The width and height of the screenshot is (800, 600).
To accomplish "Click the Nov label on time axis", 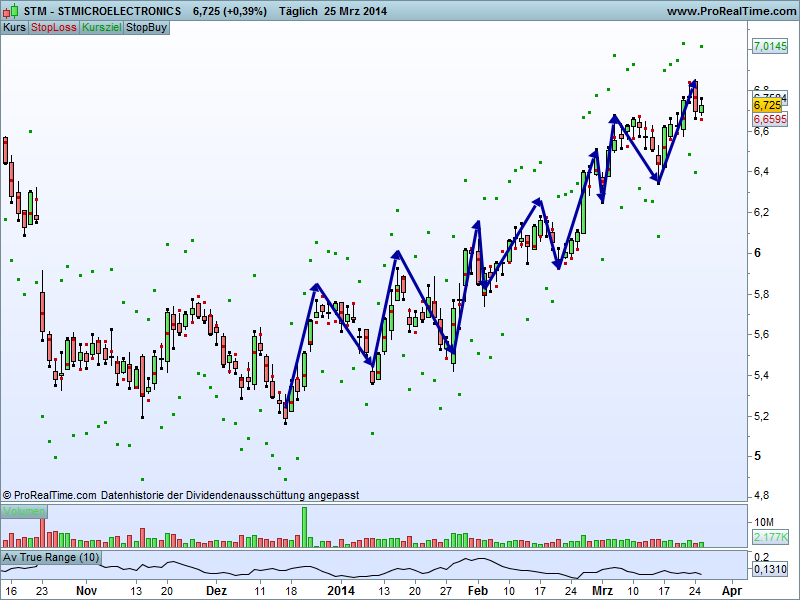I will pos(86,591).
